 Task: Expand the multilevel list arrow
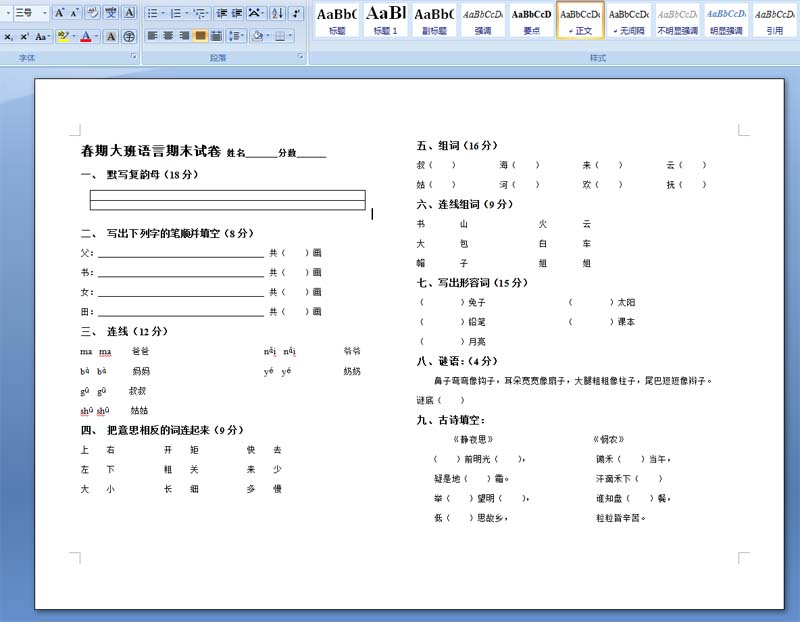(x=208, y=13)
